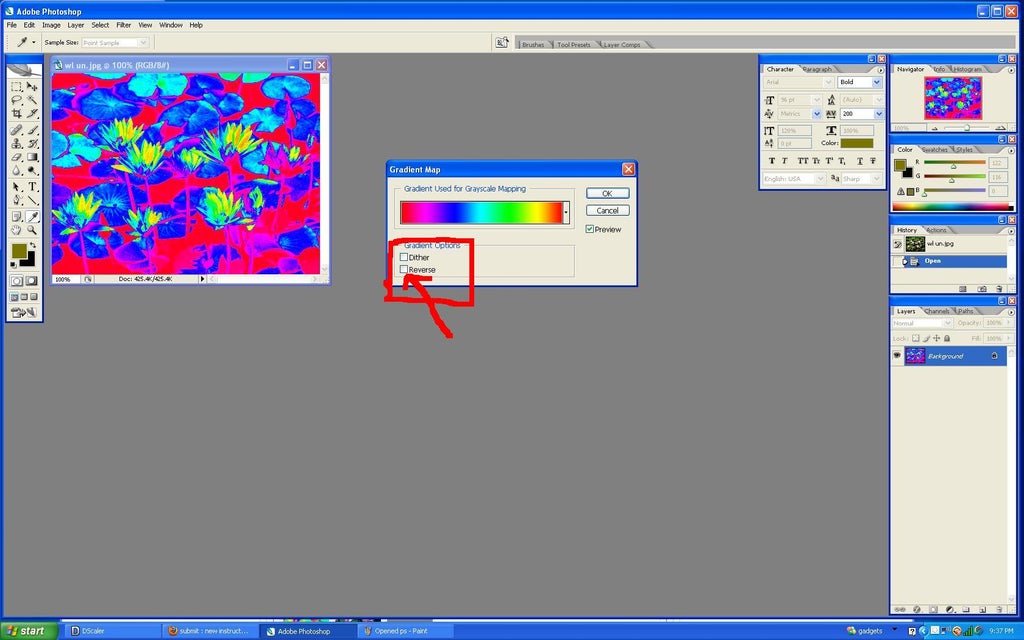Viewport: 1024px width, 640px height.
Task: Select the Slice tool
Action: [32, 114]
